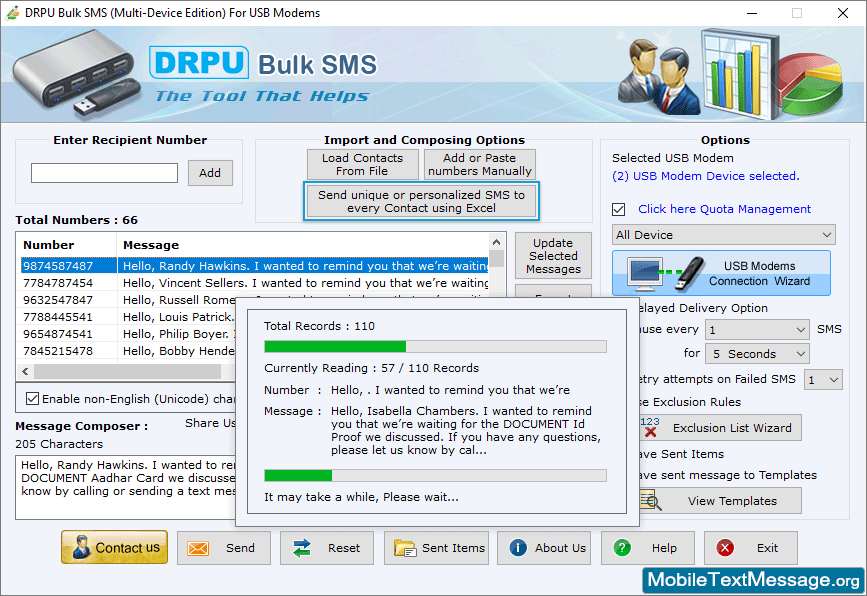Screen dimensions: 867x596
Task: Click the horizontal scrollbar left arrow
Action: click(25, 372)
